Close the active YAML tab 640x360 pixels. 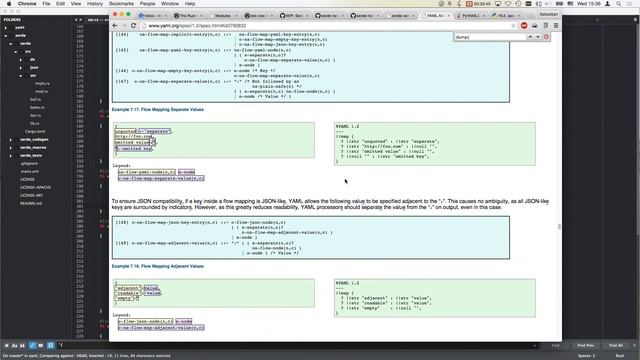448,16
